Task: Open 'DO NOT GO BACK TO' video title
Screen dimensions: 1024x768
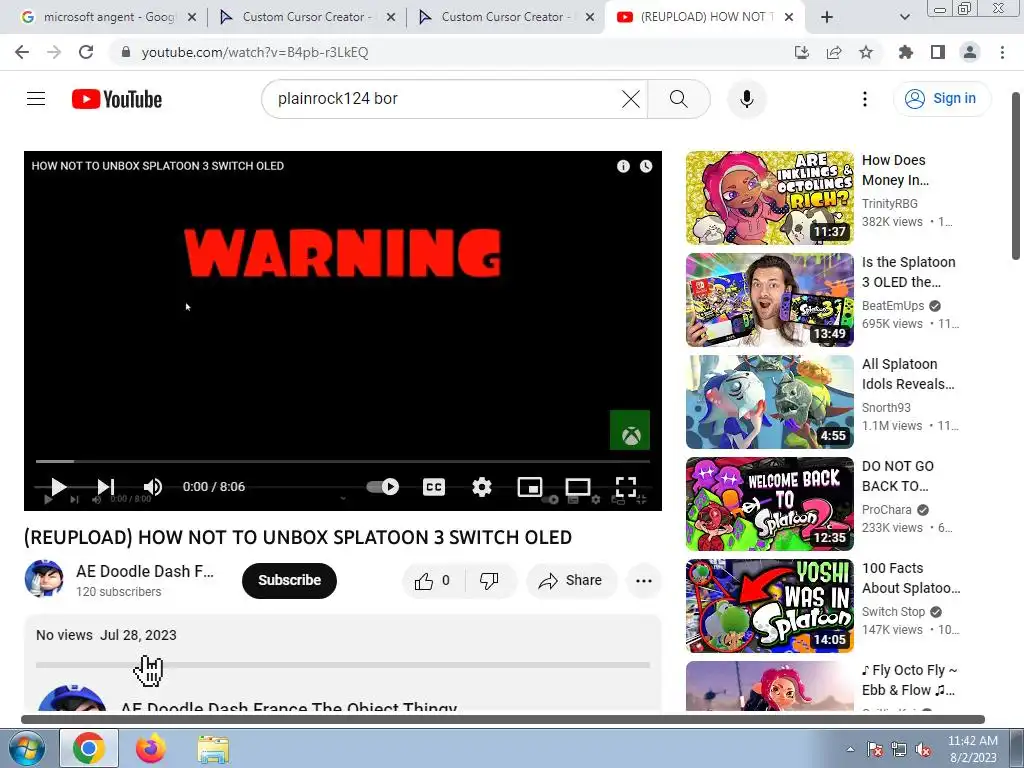Action: coord(897,476)
